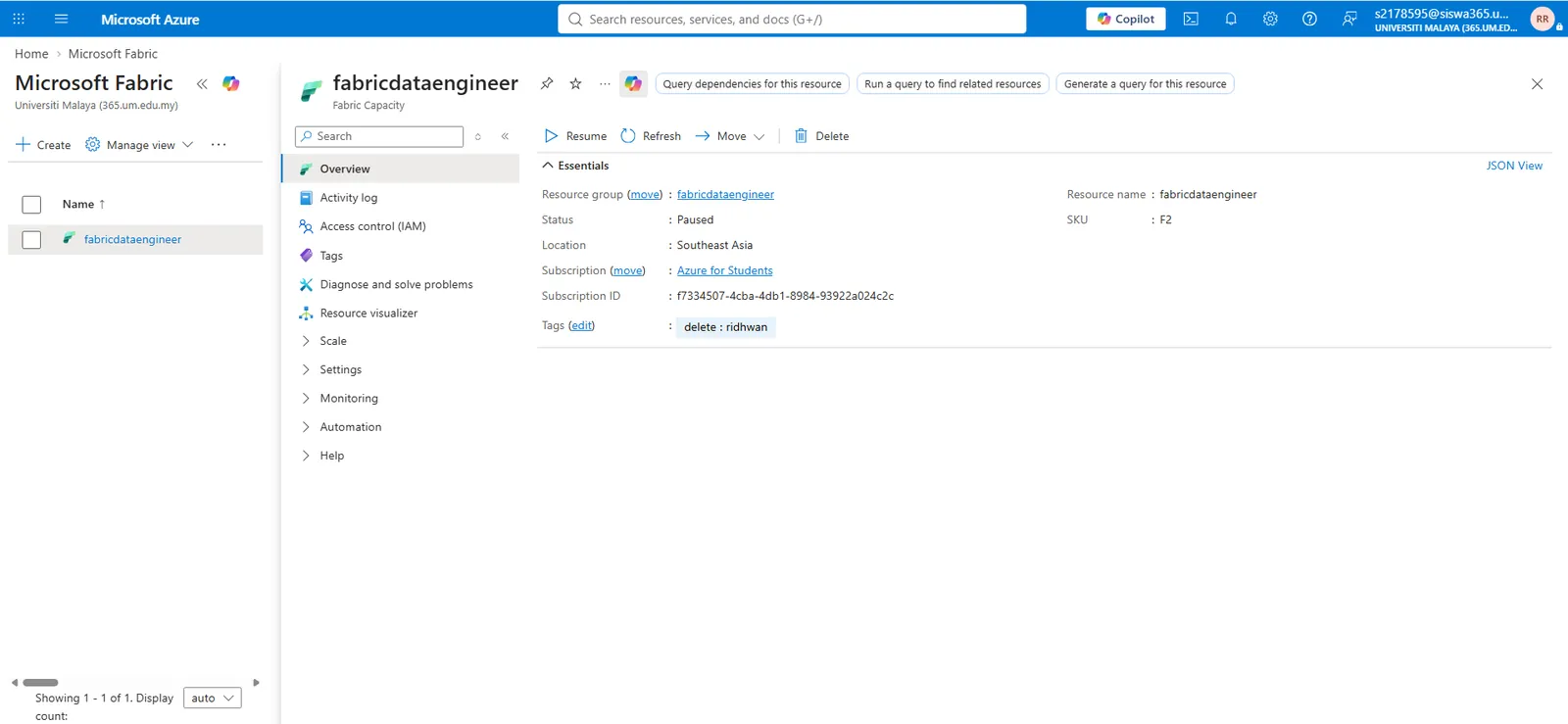Image resolution: width=1568 pixels, height=724 pixels.
Task: Focus the global search resources box
Action: [792, 19]
